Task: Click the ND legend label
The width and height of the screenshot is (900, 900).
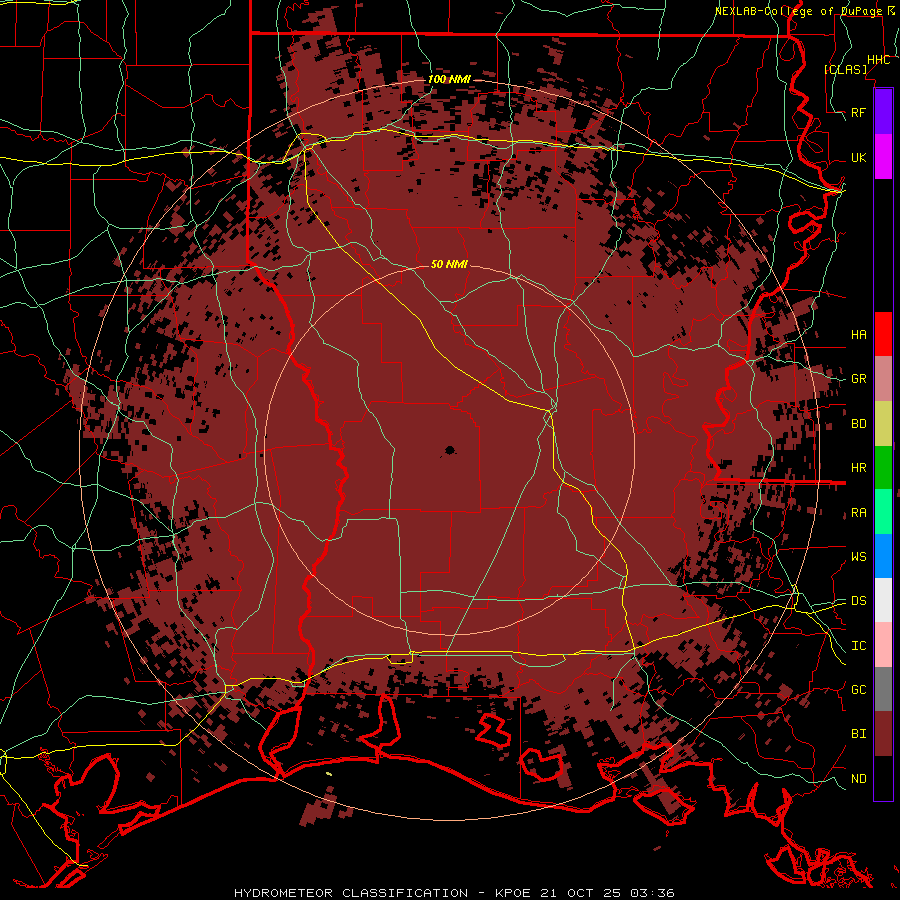Action: click(859, 778)
